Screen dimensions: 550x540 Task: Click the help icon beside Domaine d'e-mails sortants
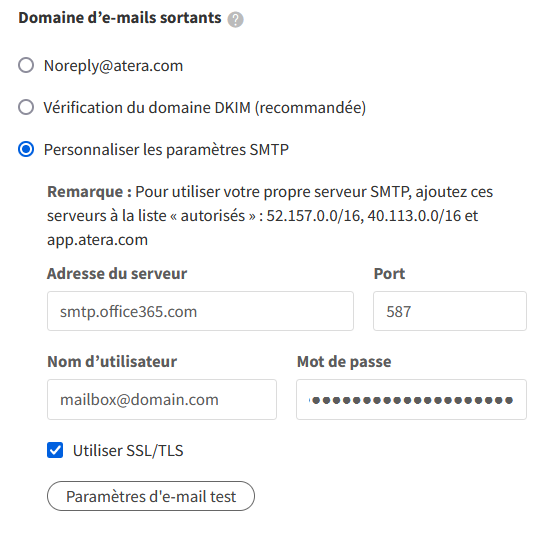(x=235, y=19)
